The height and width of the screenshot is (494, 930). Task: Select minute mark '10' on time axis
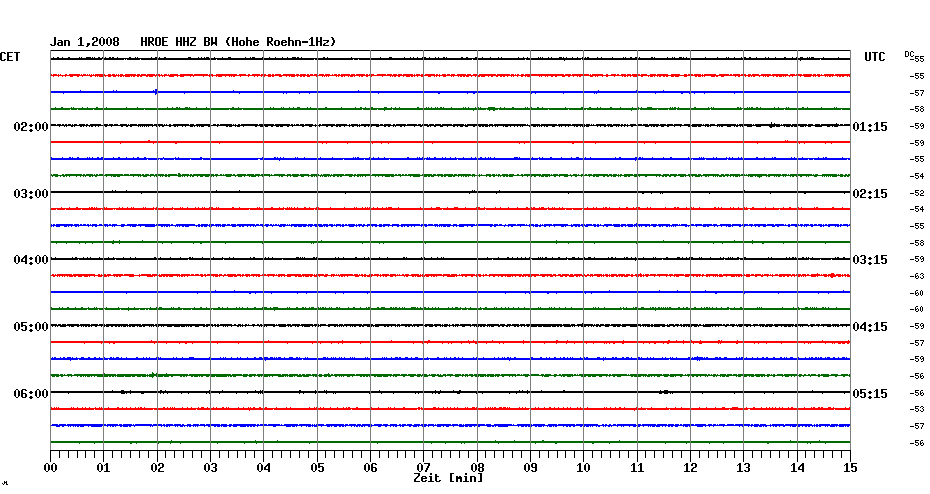pos(584,468)
